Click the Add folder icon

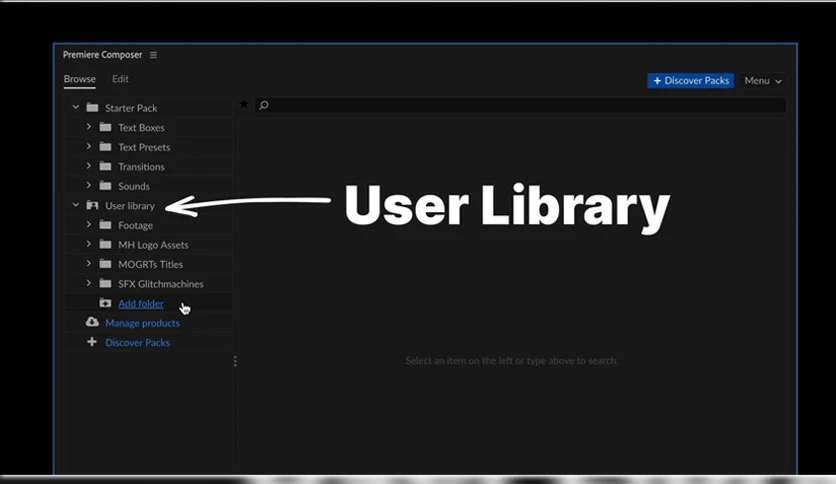coord(105,303)
